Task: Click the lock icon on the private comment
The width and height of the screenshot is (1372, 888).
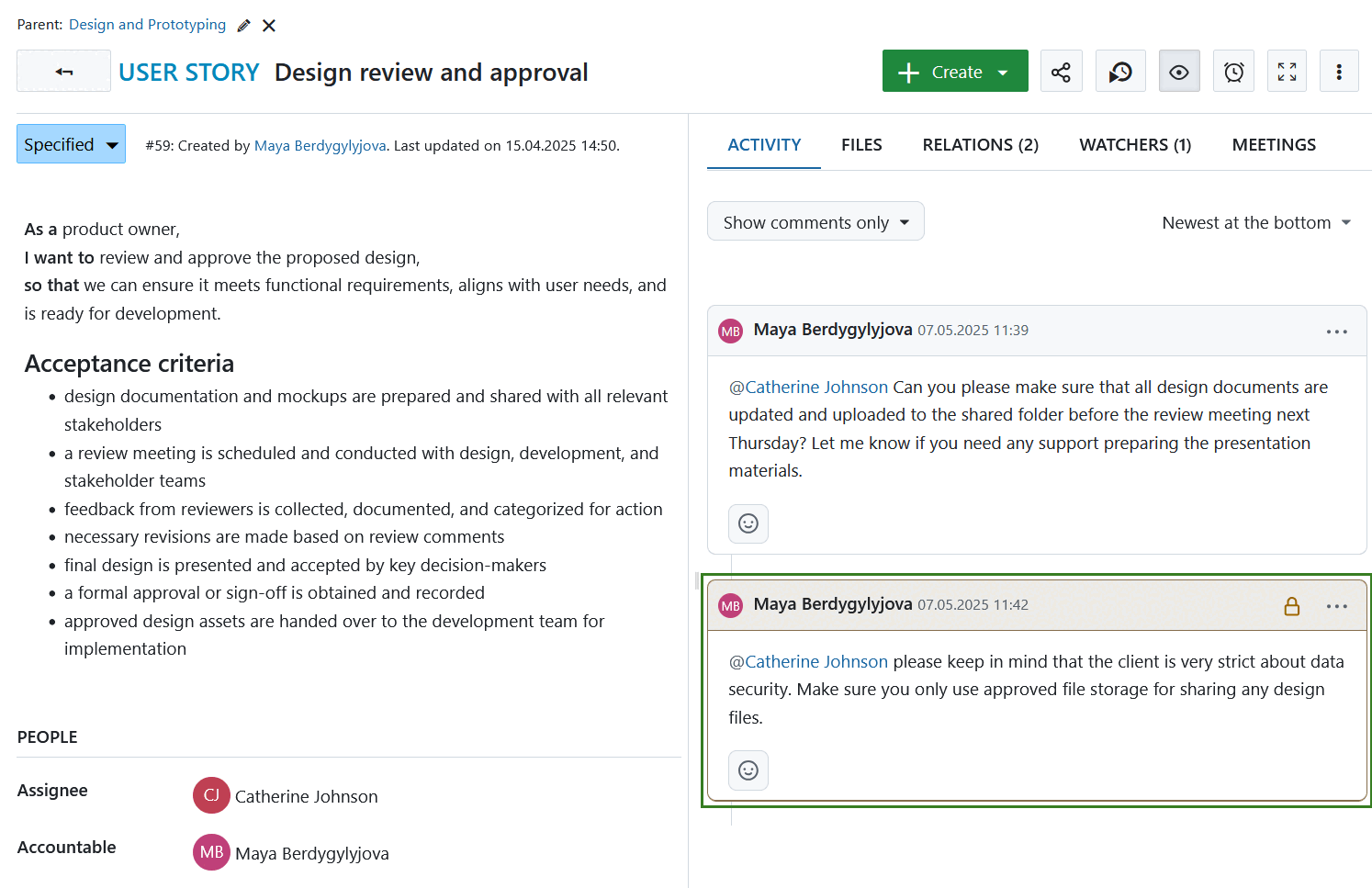Action: tap(1292, 606)
